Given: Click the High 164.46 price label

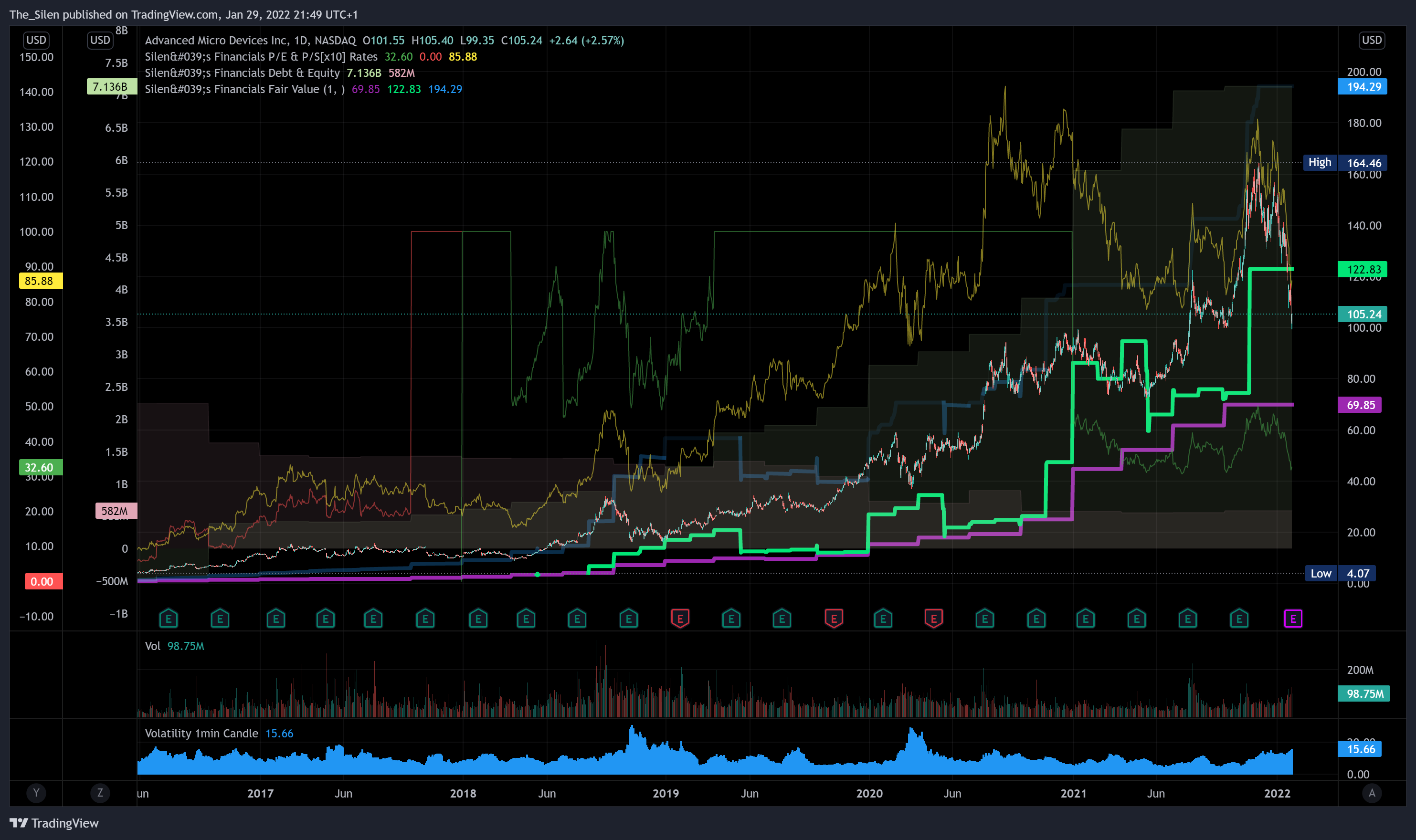Looking at the screenshot, I should pos(1345,162).
